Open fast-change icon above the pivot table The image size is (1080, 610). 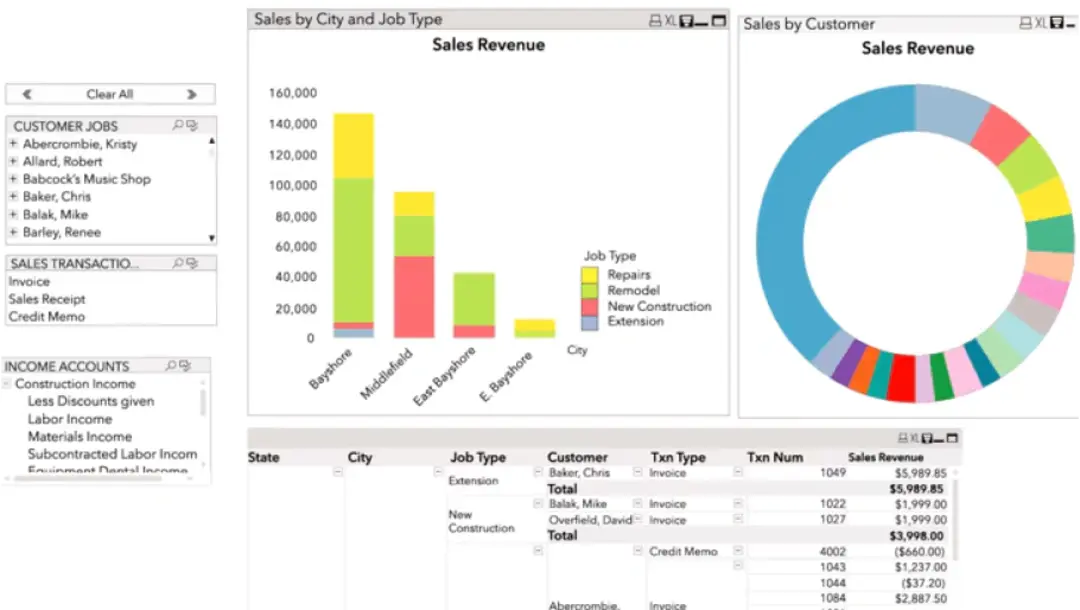(927, 438)
